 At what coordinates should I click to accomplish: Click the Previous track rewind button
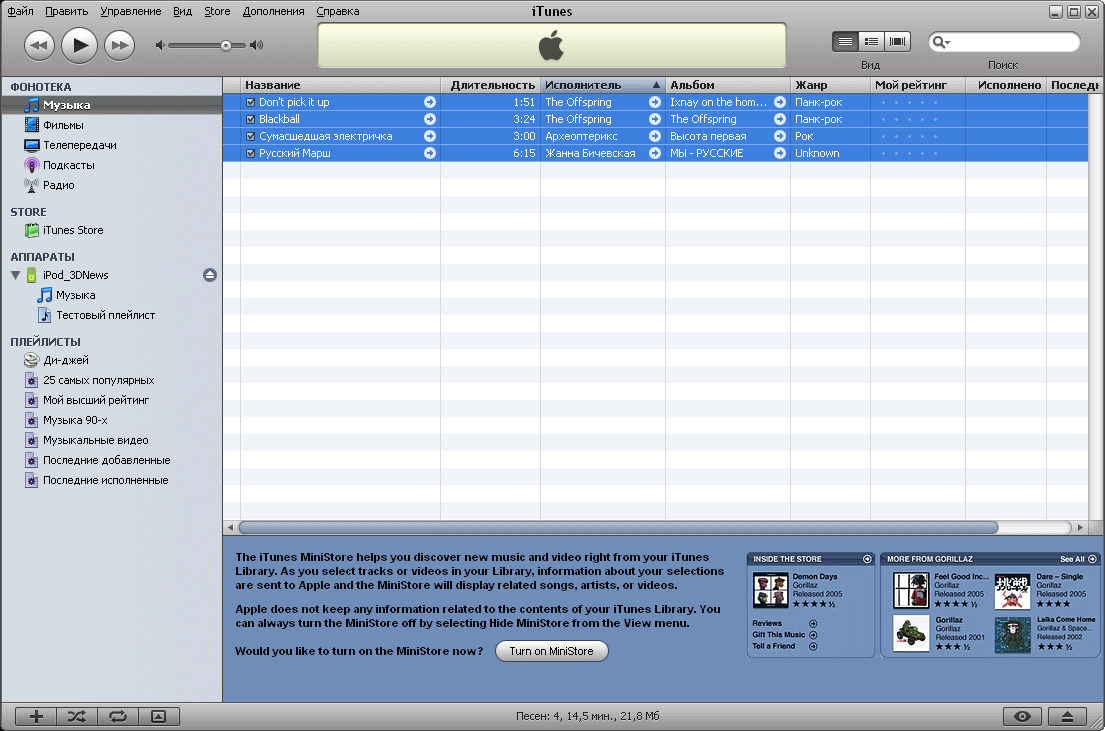[39, 45]
